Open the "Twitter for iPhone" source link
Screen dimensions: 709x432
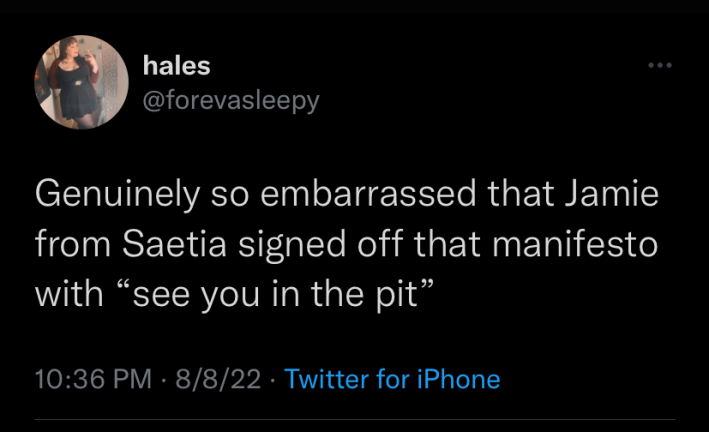click(392, 380)
